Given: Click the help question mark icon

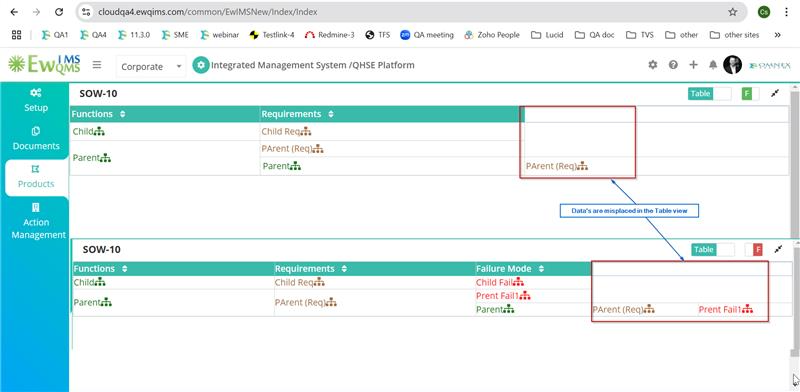Looking at the screenshot, I should (x=673, y=65).
